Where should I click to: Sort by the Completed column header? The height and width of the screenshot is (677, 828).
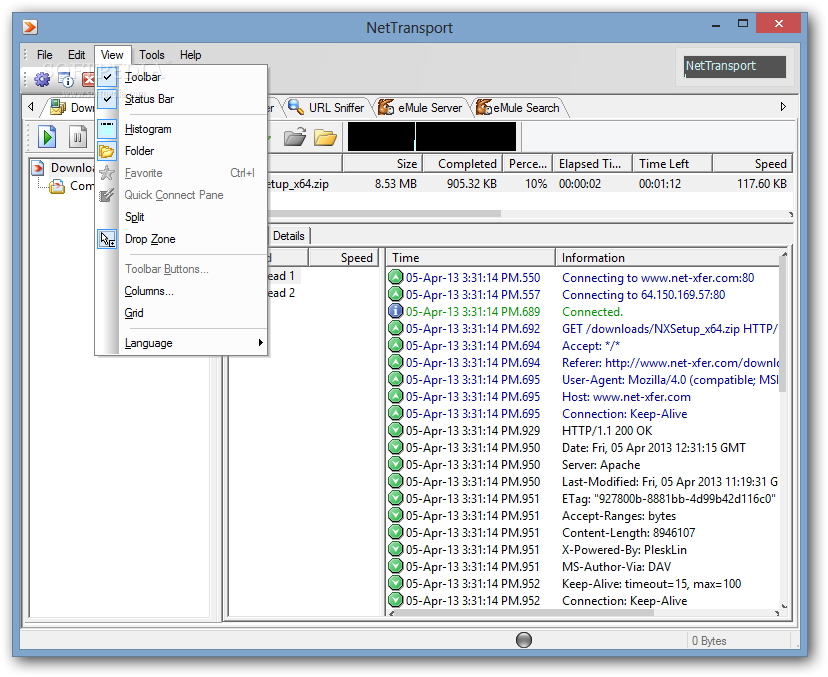462,164
